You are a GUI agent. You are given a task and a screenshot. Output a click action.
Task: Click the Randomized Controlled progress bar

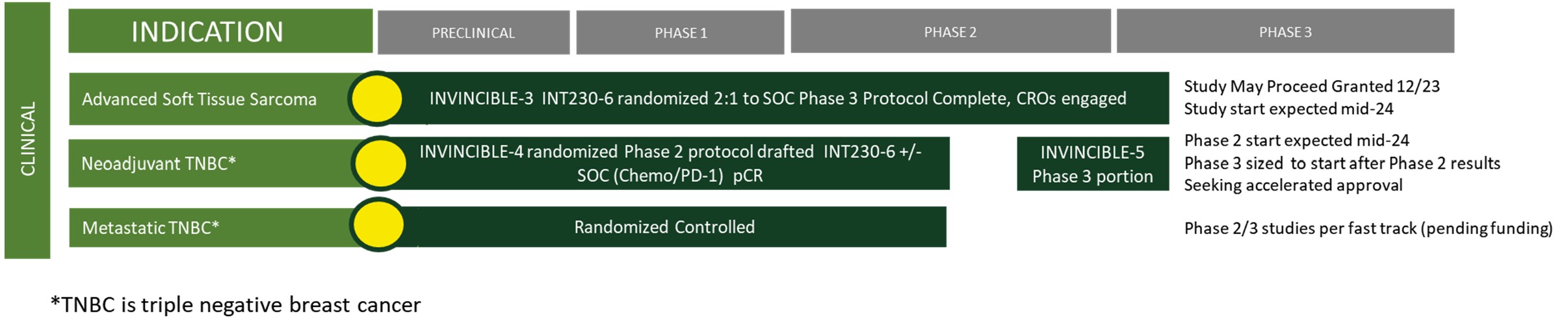(x=664, y=227)
